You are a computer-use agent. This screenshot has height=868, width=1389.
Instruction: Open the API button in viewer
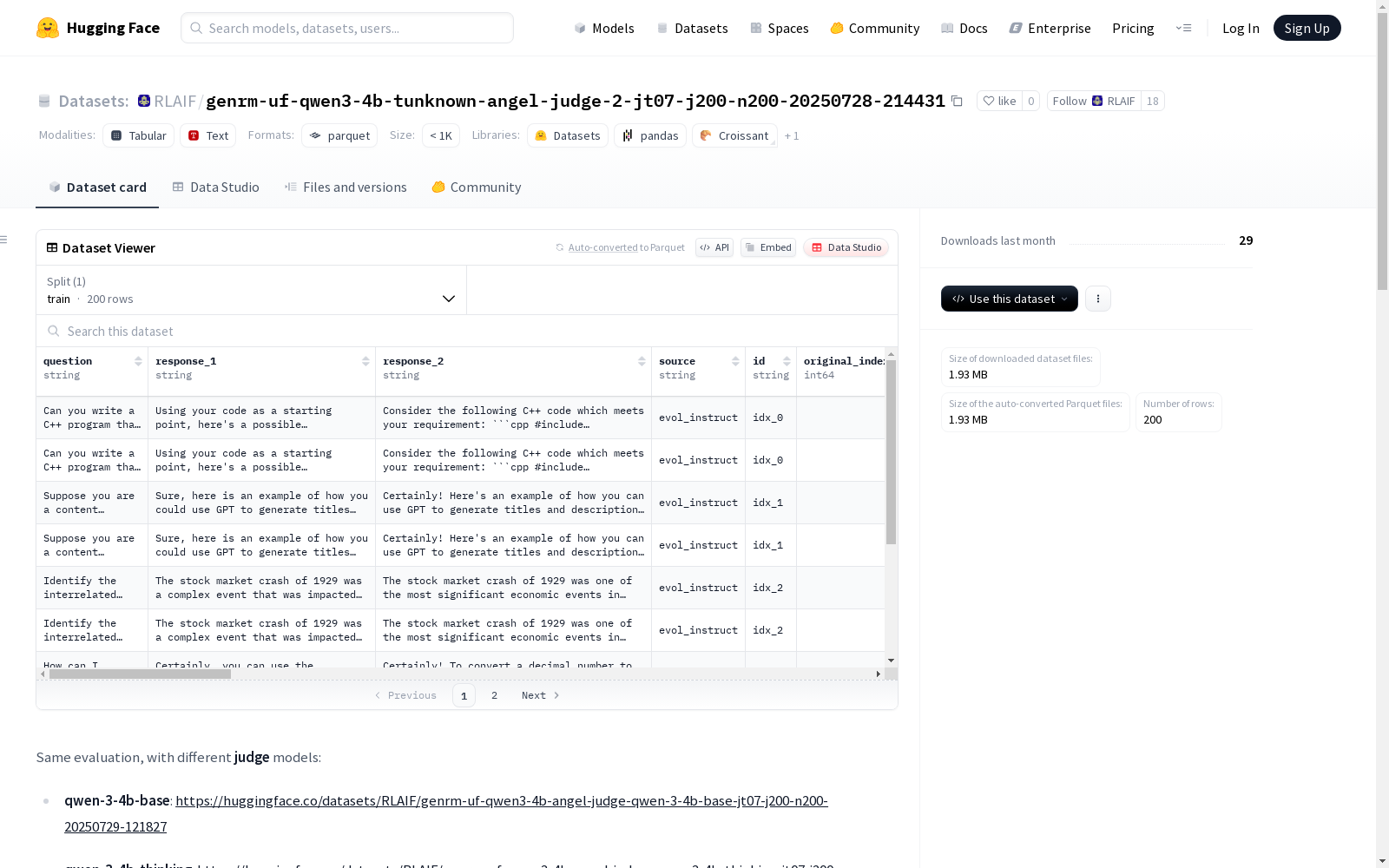point(714,247)
